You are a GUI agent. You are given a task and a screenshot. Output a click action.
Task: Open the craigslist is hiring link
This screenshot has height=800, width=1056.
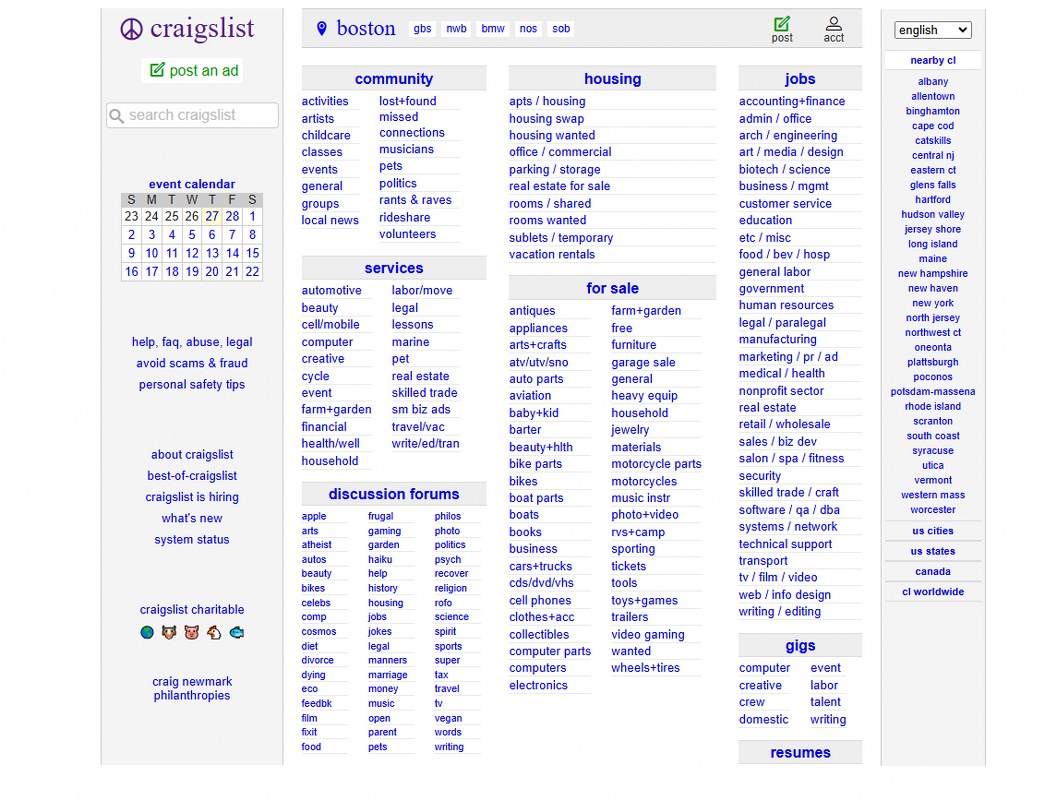coord(192,497)
